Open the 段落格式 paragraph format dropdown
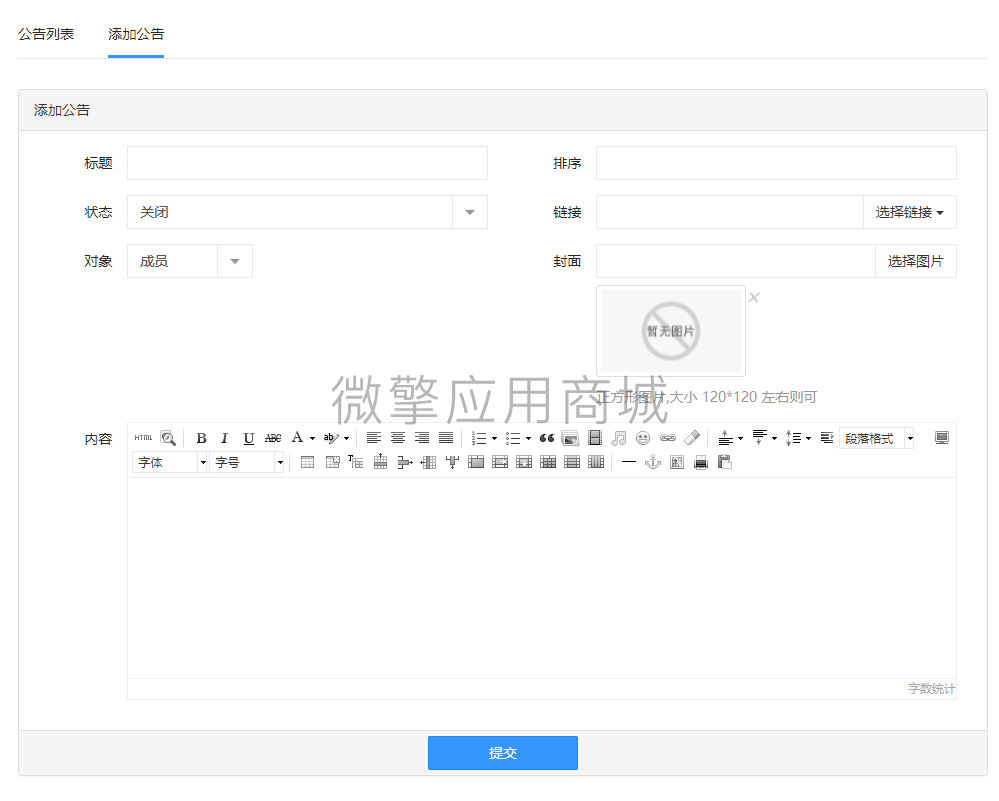Image resolution: width=999 pixels, height=801 pixels. click(x=877, y=438)
